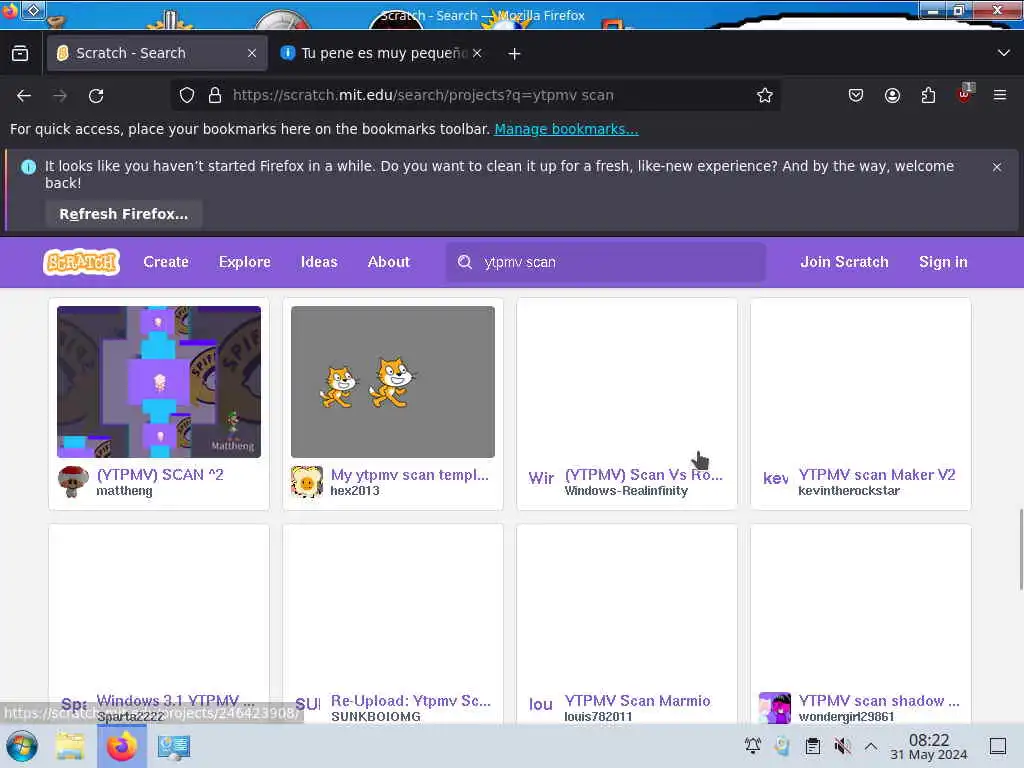
Task: Open the Create menu item
Action: [x=166, y=262]
